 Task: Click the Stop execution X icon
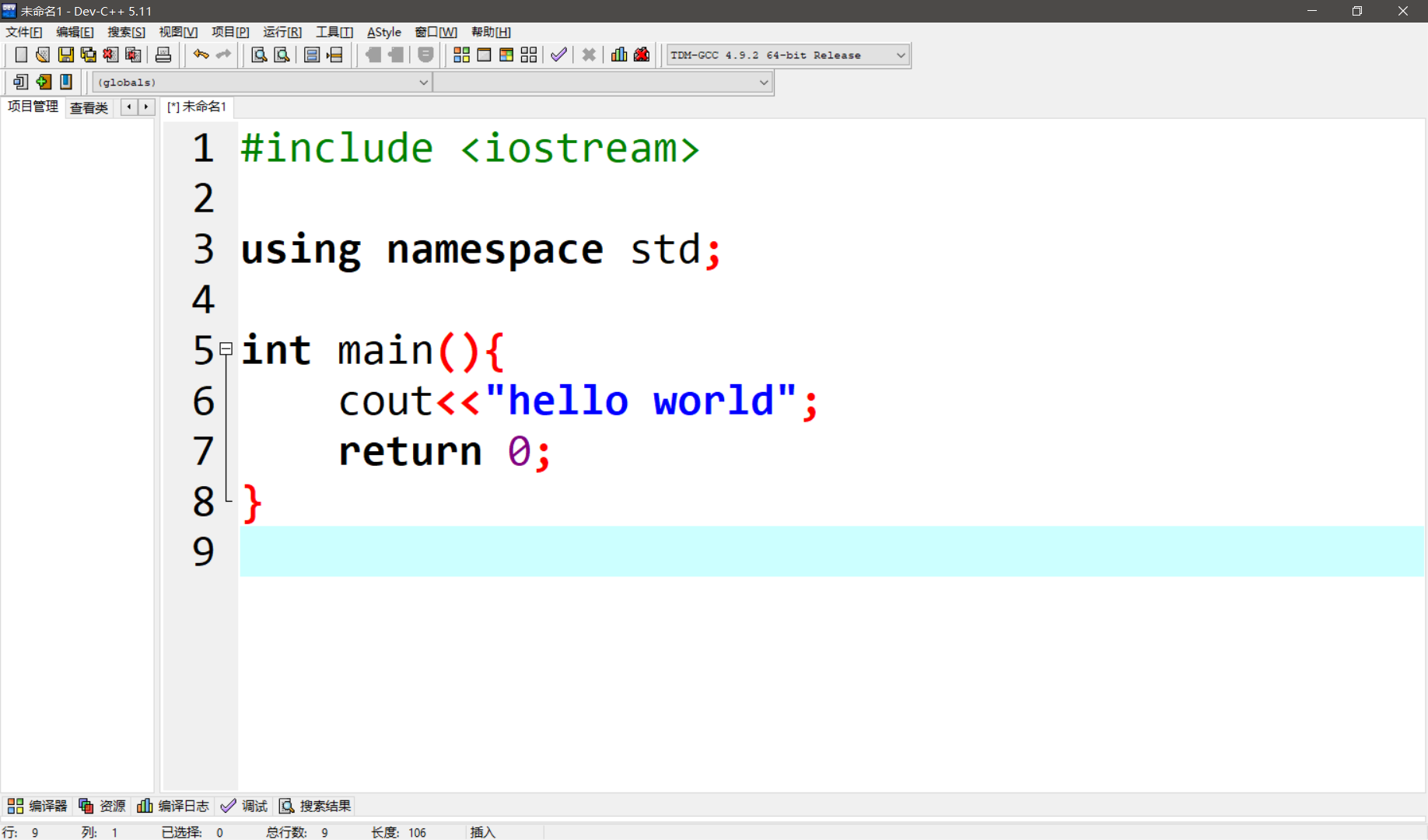(589, 54)
